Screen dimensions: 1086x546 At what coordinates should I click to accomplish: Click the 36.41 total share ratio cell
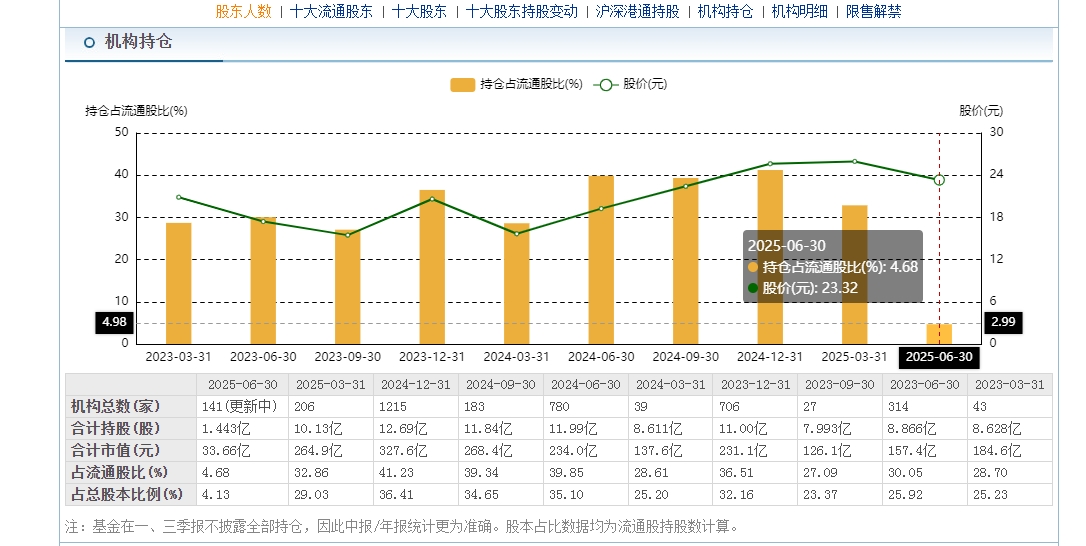[416, 495]
